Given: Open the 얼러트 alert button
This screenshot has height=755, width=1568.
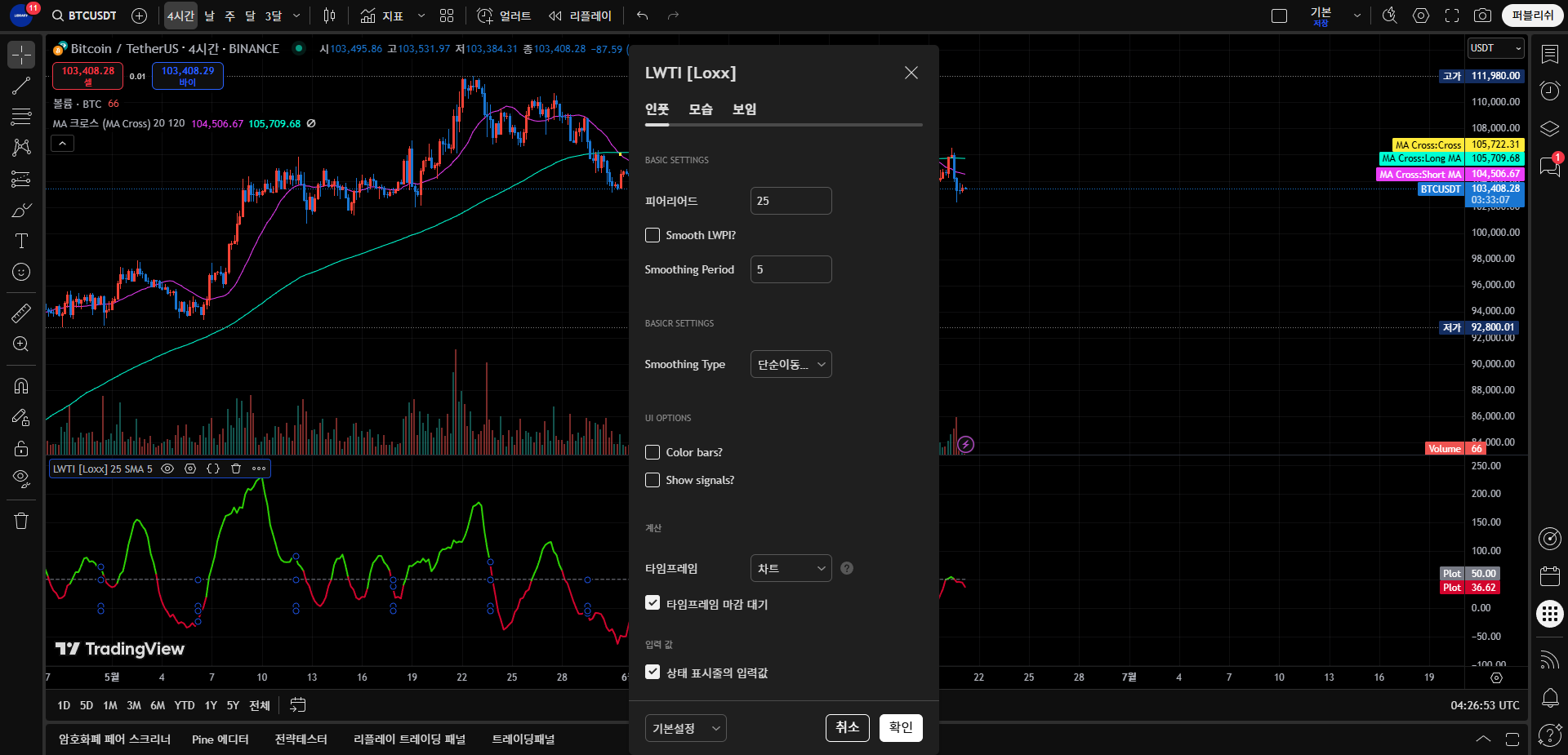Looking at the screenshot, I should [x=504, y=16].
